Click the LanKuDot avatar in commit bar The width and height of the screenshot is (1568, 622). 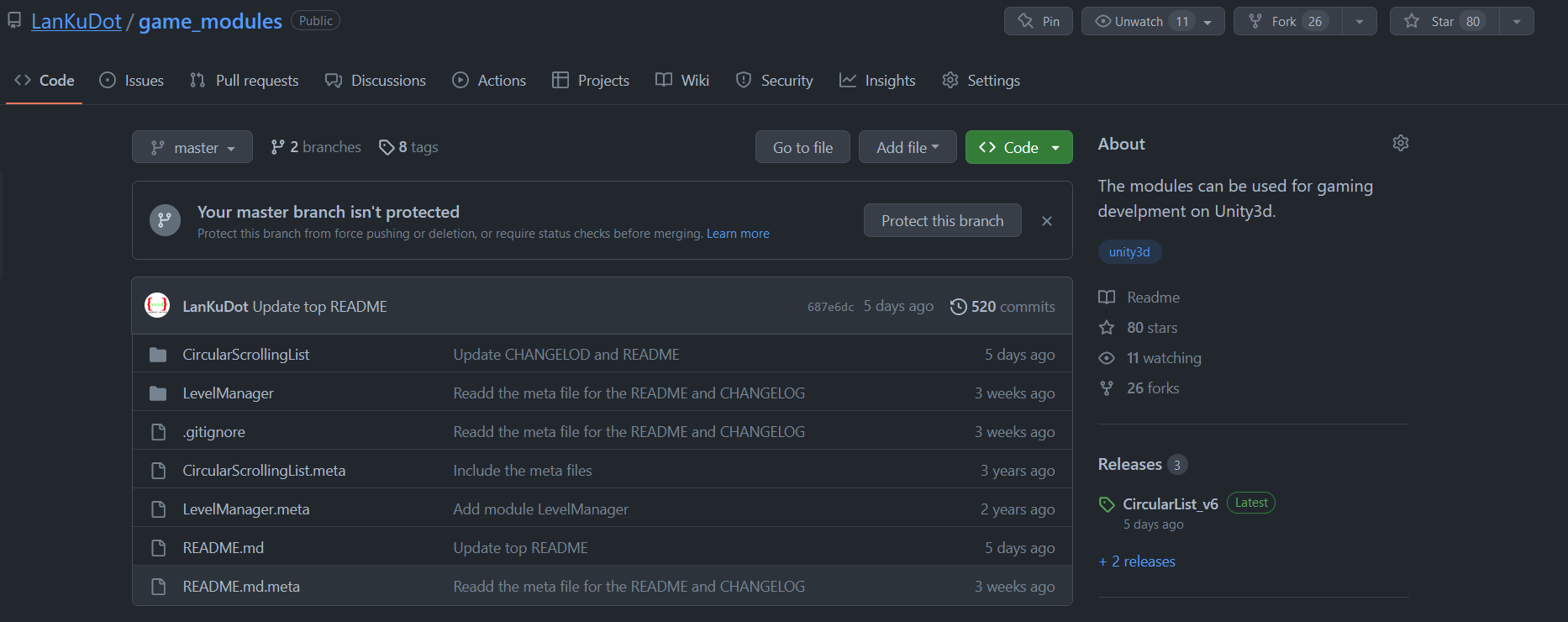coord(157,306)
